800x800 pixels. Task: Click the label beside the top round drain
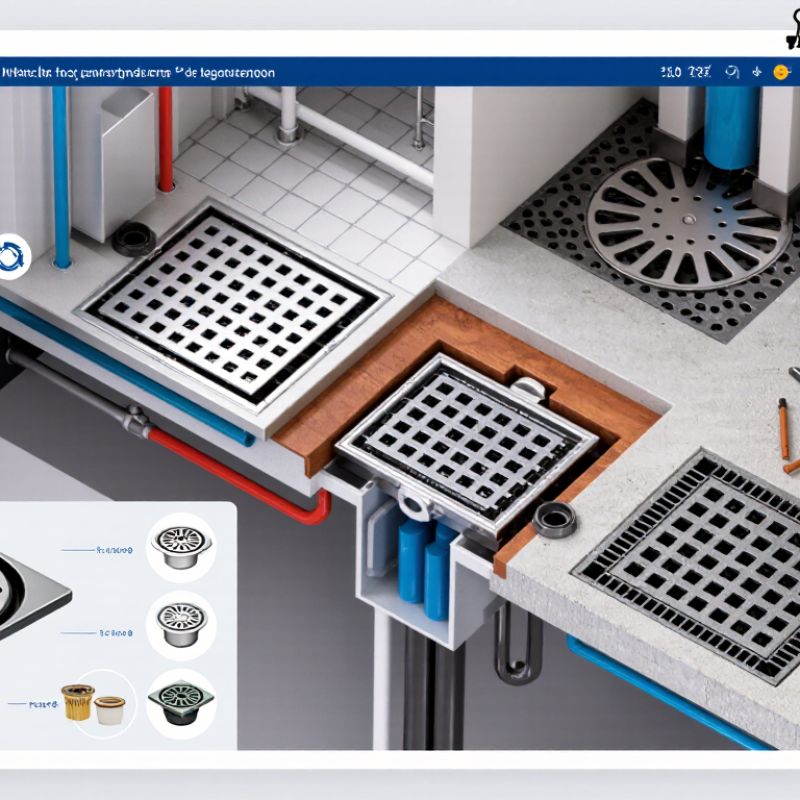[114, 550]
